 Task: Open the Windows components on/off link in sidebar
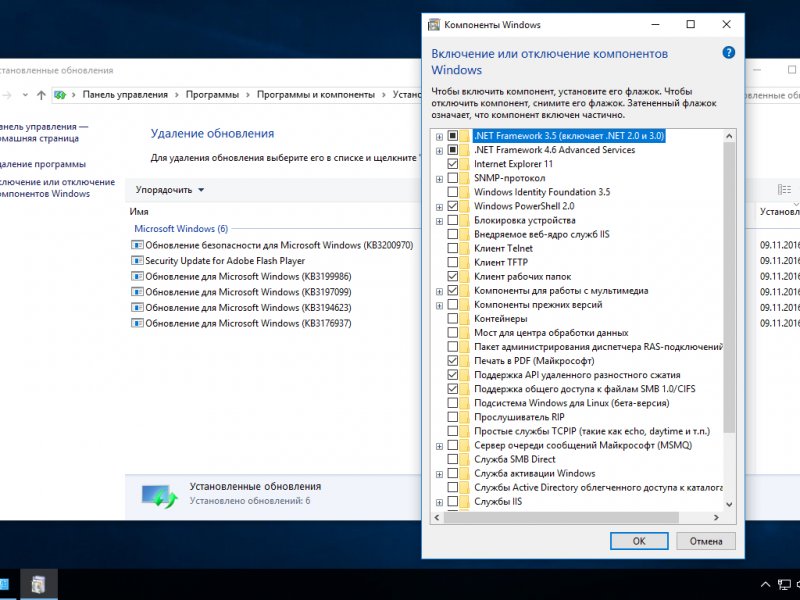pyautogui.click(x=56, y=188)
